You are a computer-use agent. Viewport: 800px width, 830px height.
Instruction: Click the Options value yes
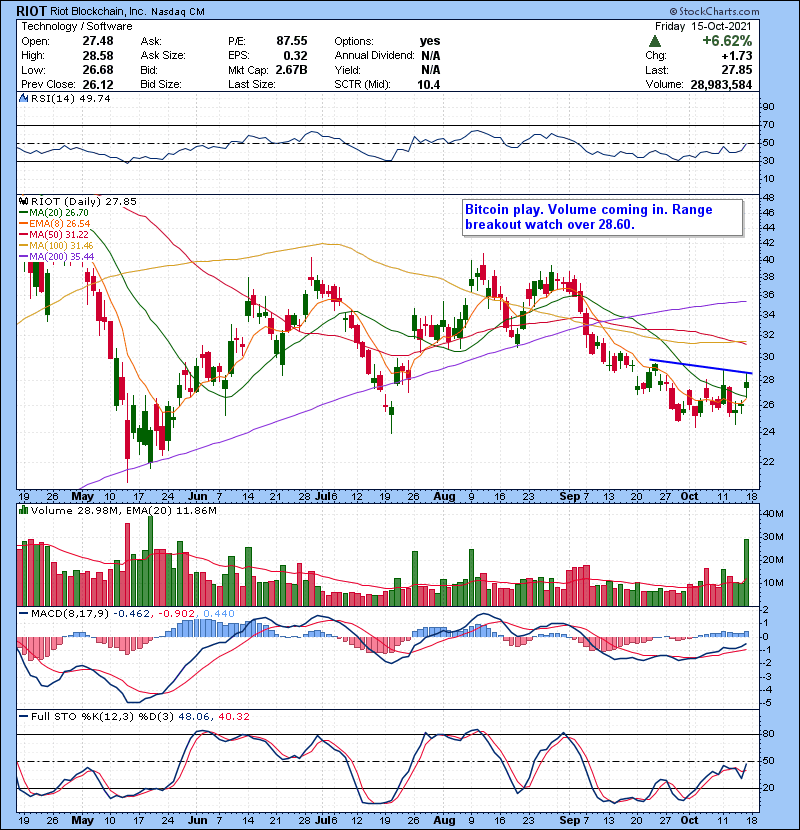click(x=429, y=41)
